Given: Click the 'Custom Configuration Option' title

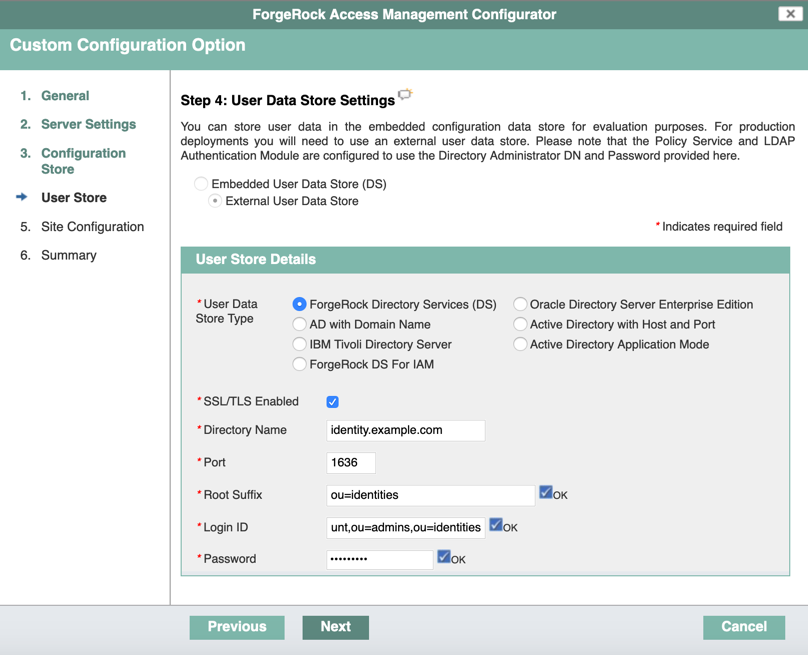Looking at the screenshot, I should coord(128,45).
